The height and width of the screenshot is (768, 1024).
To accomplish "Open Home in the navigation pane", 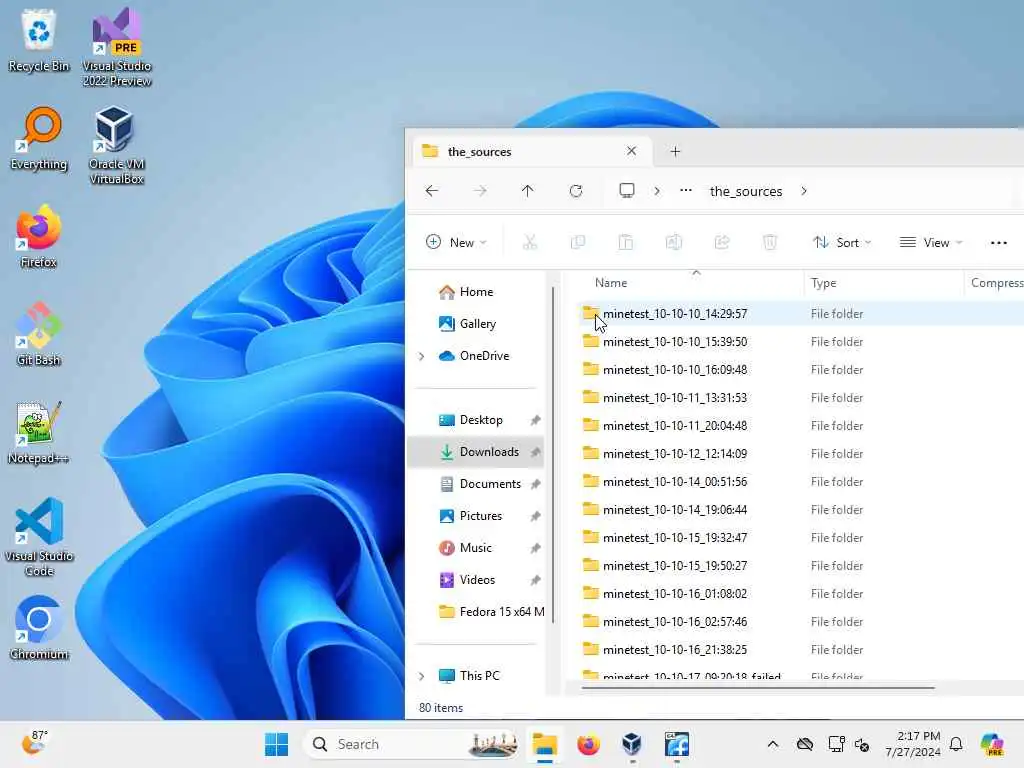I will pos(476,292).
